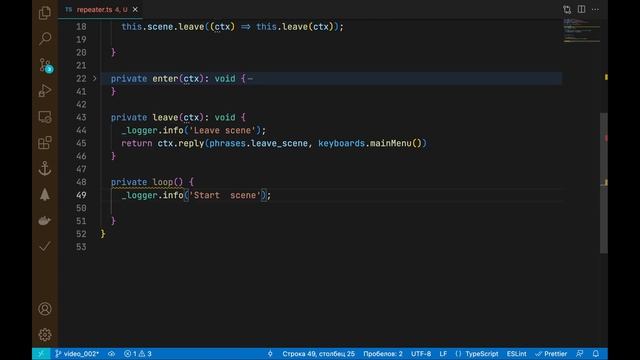The width and height of the screenshot is (640, 360).
Task: Change end of line sequence LF
Action: (443, 354)
